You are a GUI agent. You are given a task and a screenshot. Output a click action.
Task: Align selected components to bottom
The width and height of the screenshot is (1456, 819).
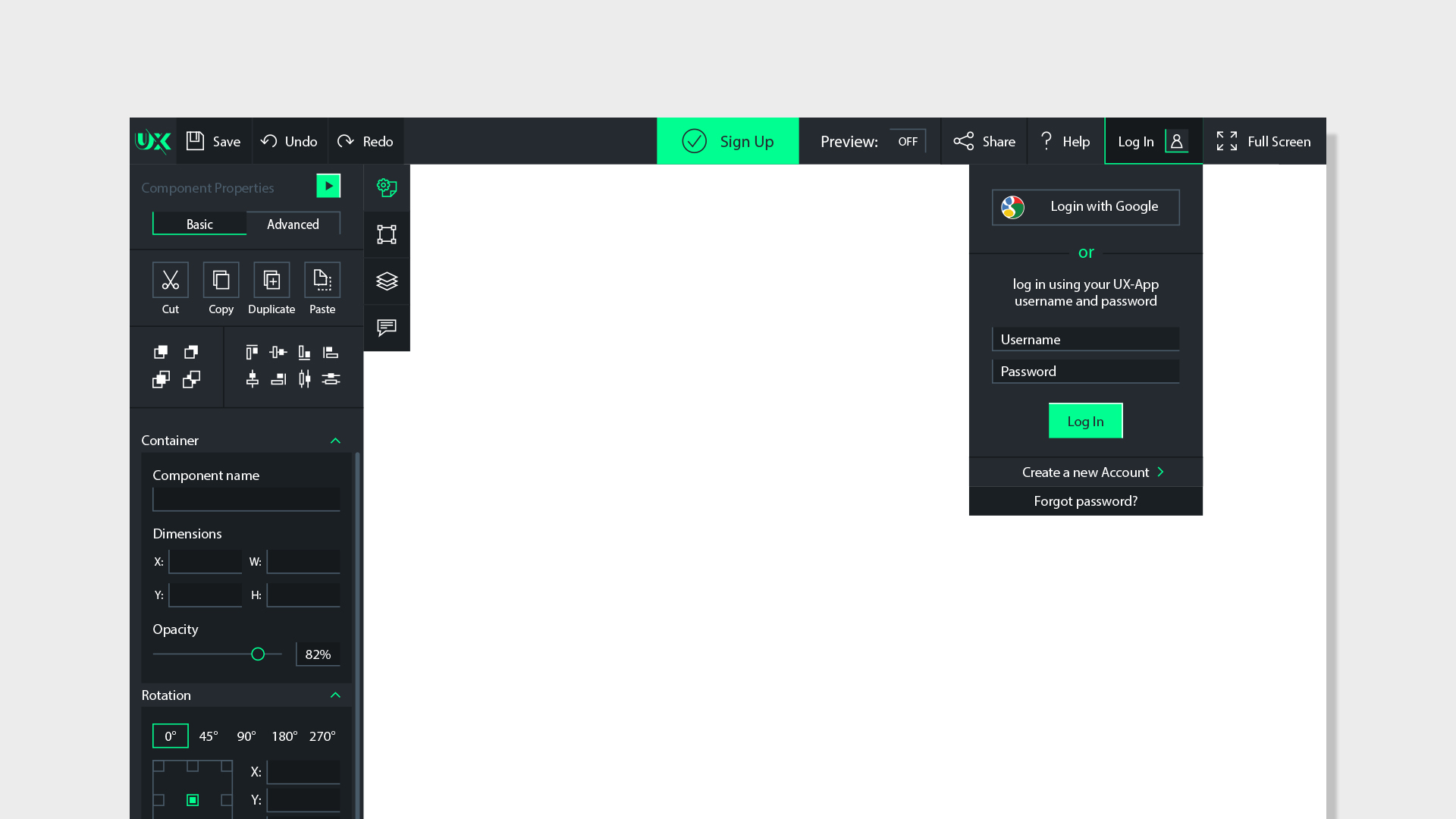pos(304,352)
